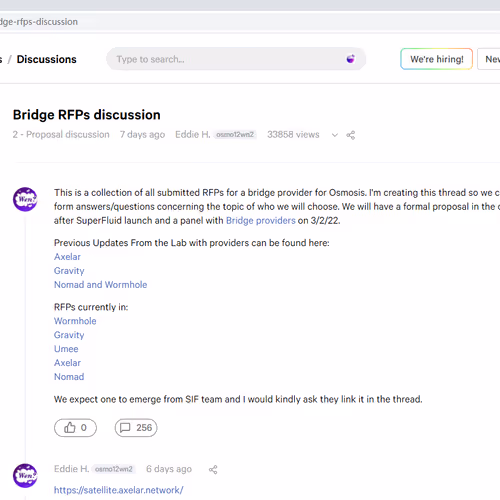Screen dimensions: 500x500
Task: Click the We're hiring! button
Action: coord(436,59)
